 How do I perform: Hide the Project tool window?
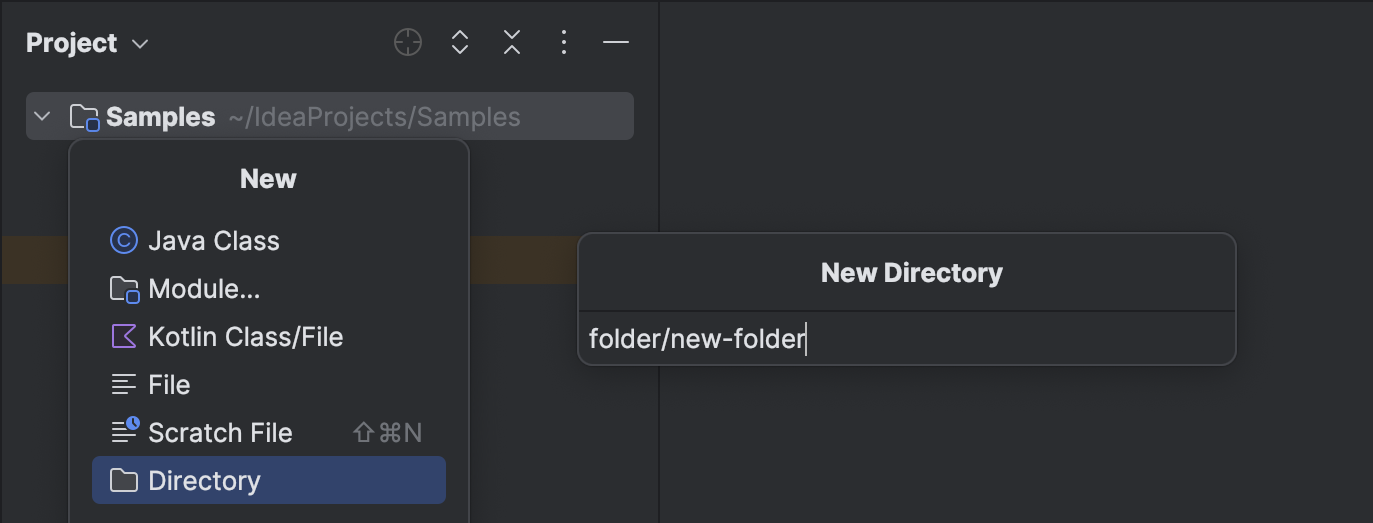pyautogui.click(x=616, y=43)
